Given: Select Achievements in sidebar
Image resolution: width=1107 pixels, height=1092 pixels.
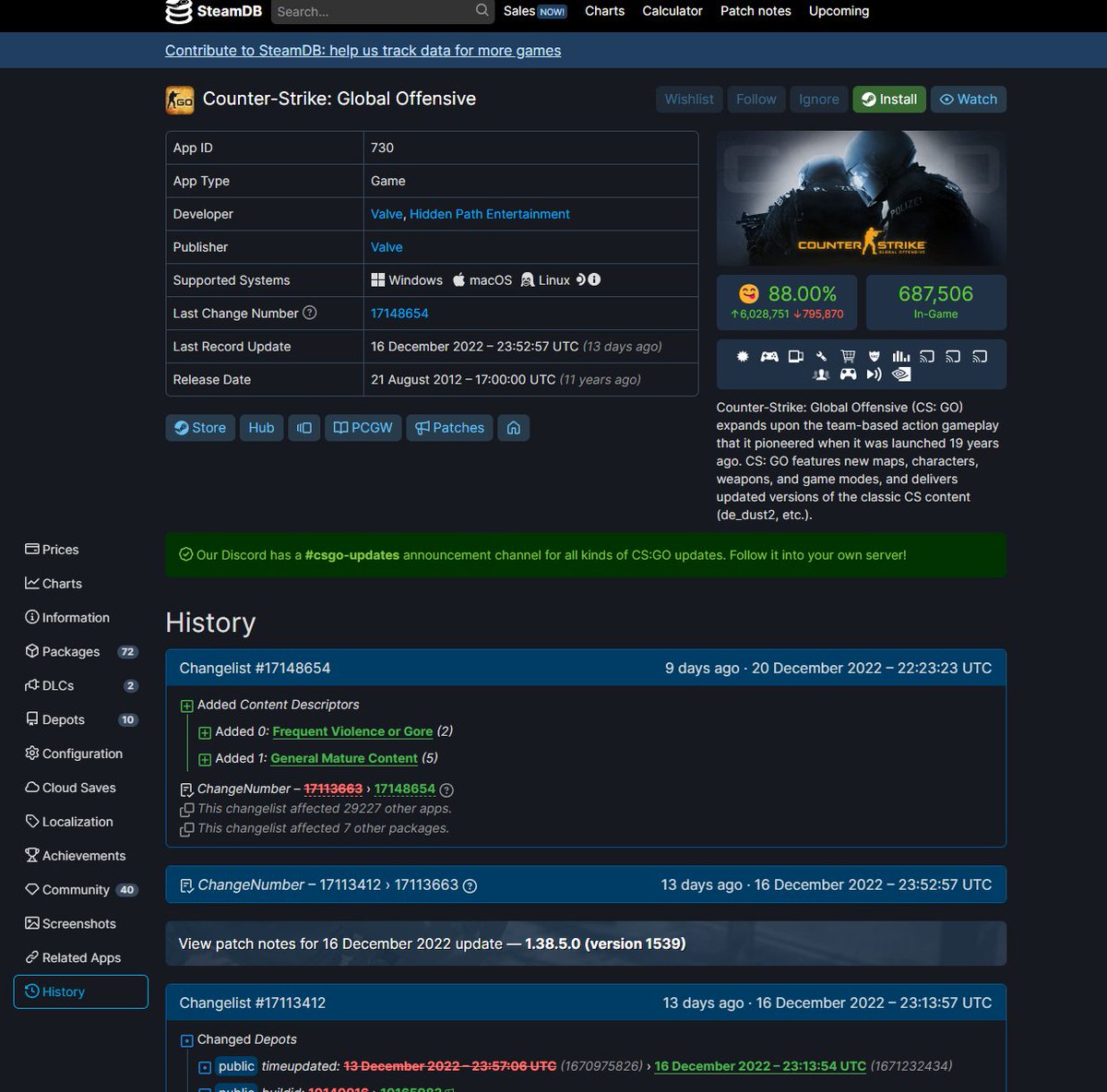Looking at the screenshot, I should pos(80,856).
